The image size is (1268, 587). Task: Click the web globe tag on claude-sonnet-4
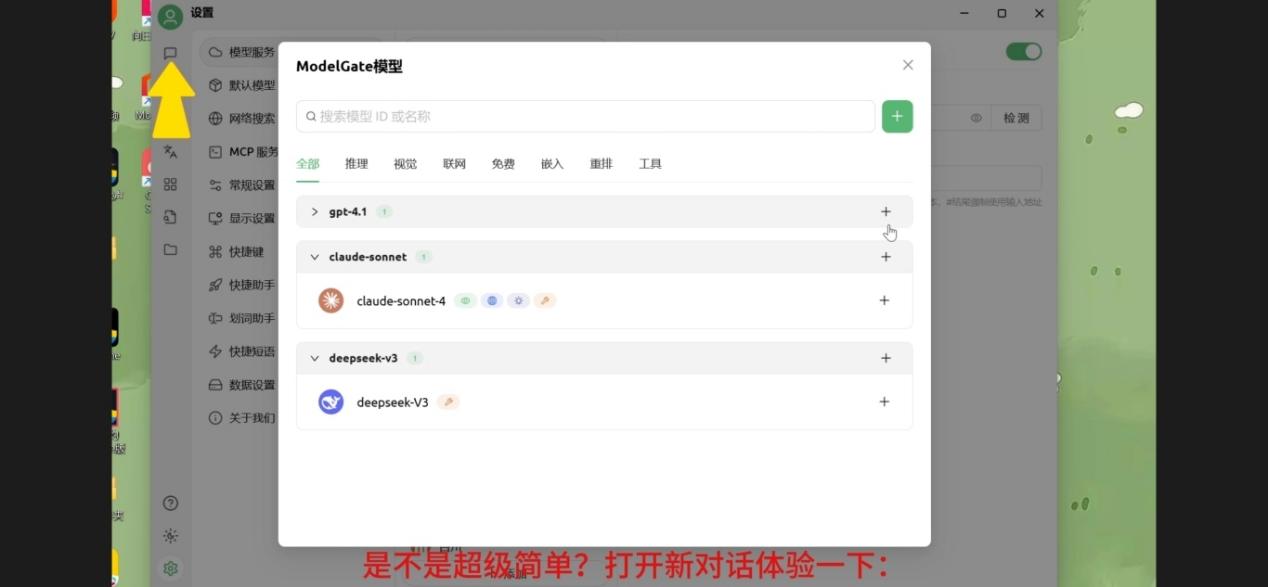491,300
